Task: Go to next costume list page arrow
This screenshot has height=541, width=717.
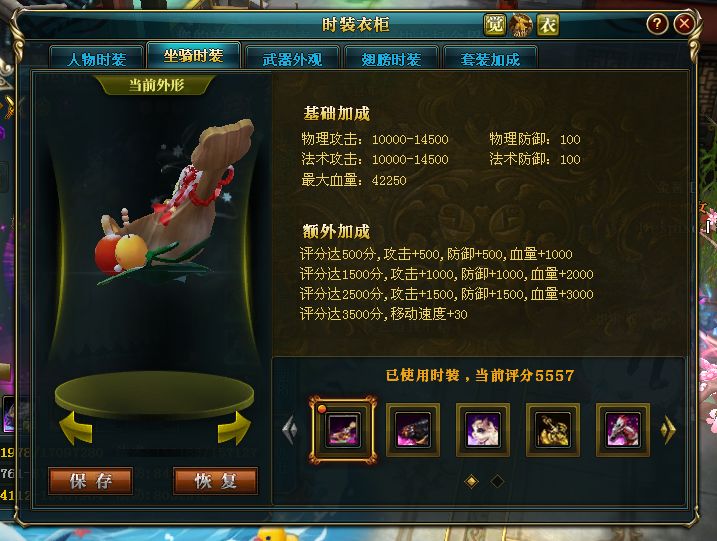Action: (x=668, y=430)
